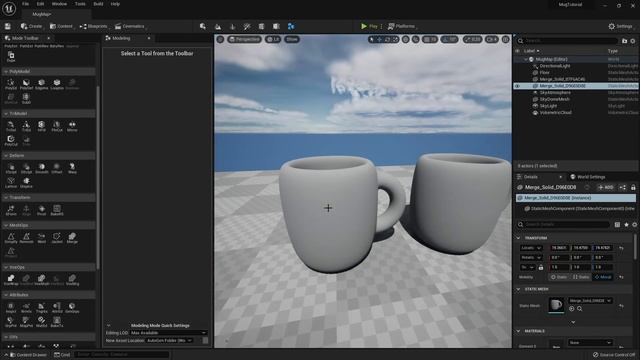Open the MatEd material edit tool
The width and height of the screenshot is (640, 360).
pyautogui.click(x=42, y=322)
